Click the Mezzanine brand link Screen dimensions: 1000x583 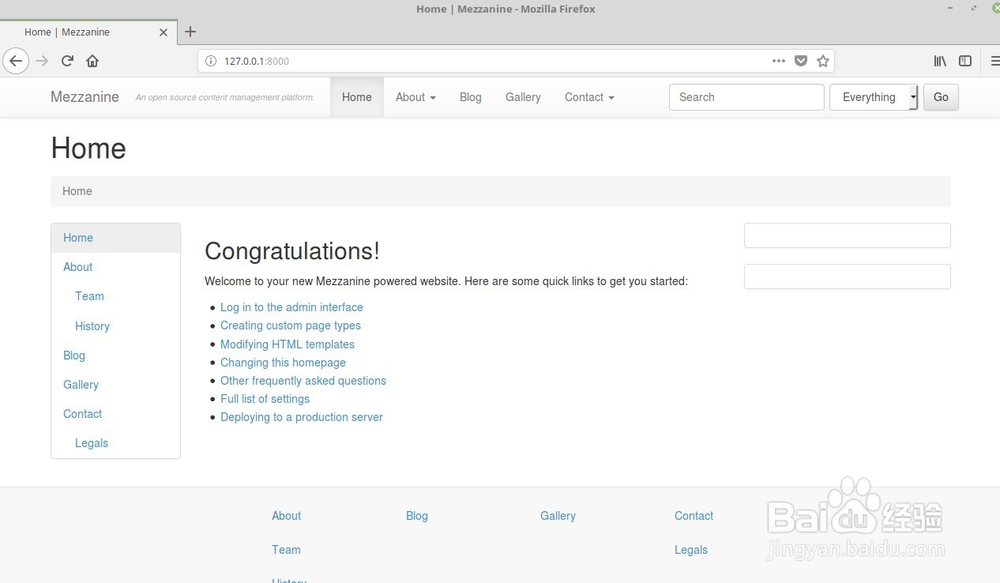pyautogui.click(x=85, y=97)
